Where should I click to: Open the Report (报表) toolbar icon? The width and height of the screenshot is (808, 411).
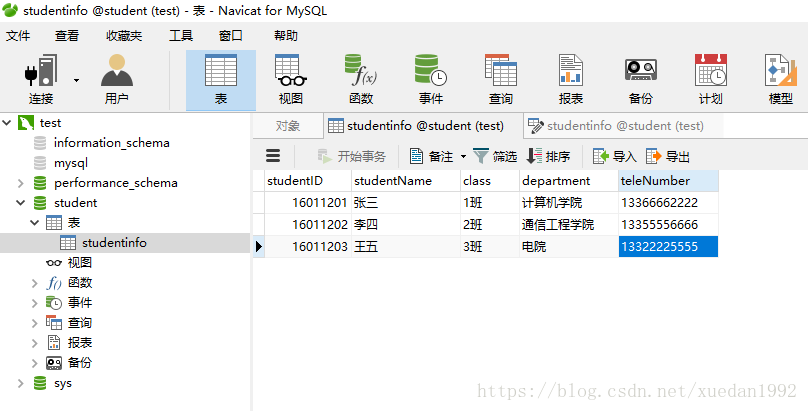[570, 80]
